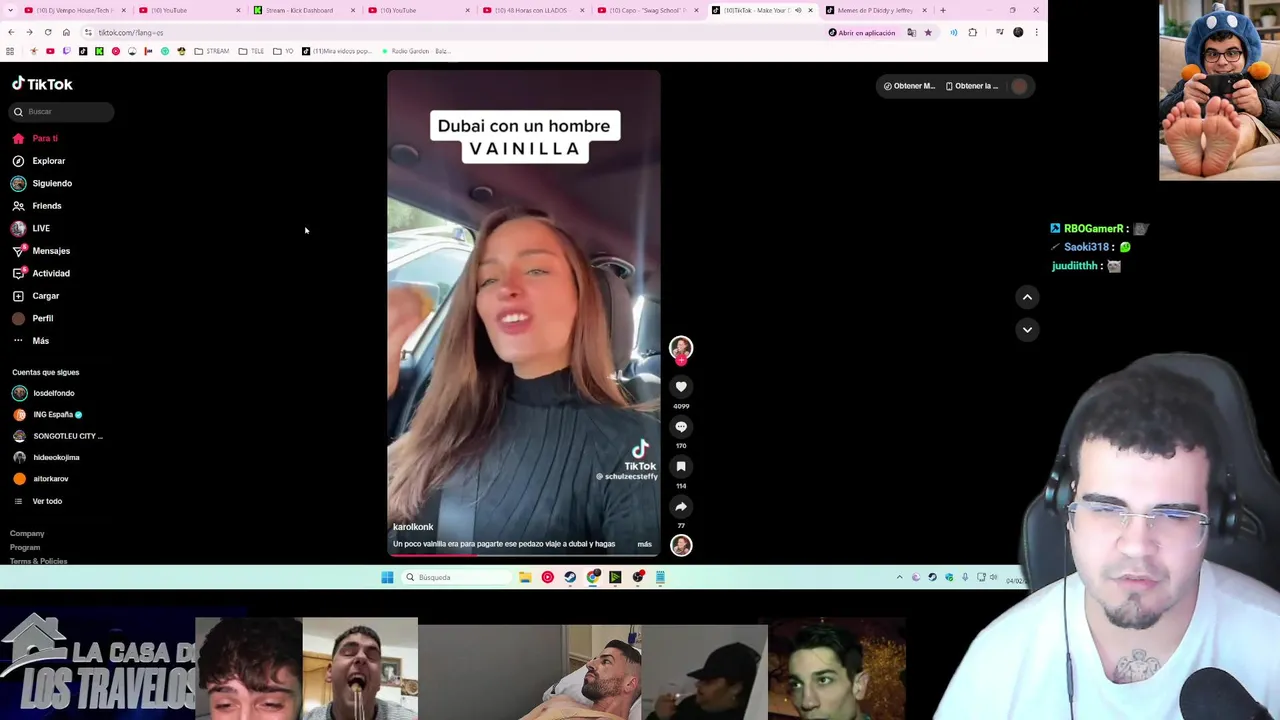Mute the TikTok tab audio icon

798,10
